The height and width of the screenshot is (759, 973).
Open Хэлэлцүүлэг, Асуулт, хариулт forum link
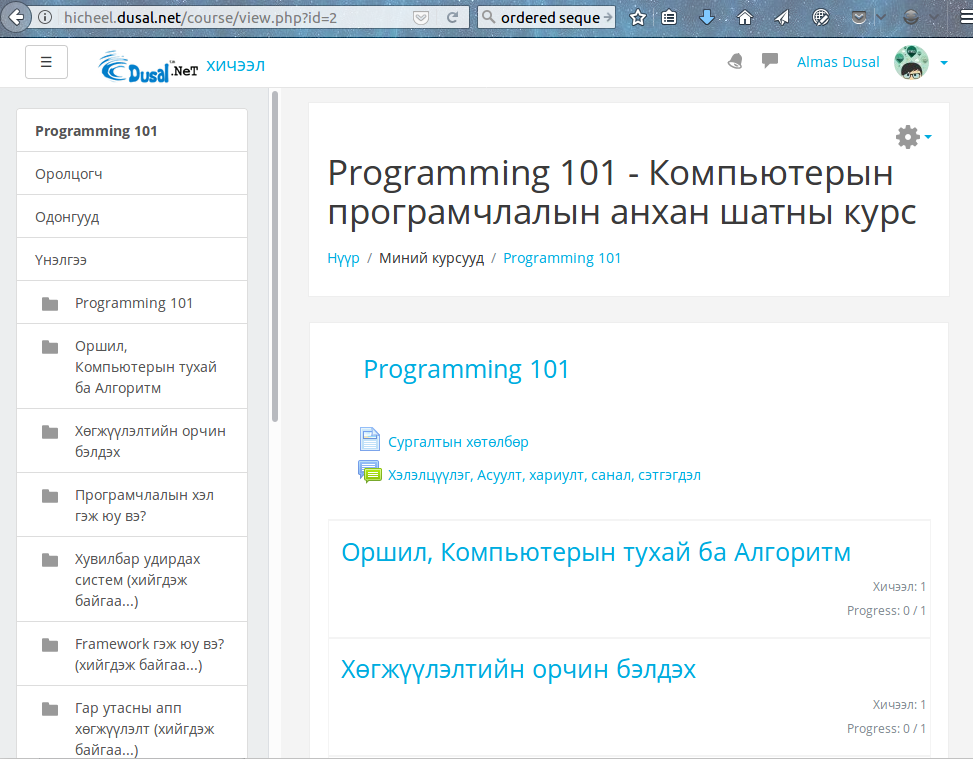pyautogui.click(x=544, y=475)
